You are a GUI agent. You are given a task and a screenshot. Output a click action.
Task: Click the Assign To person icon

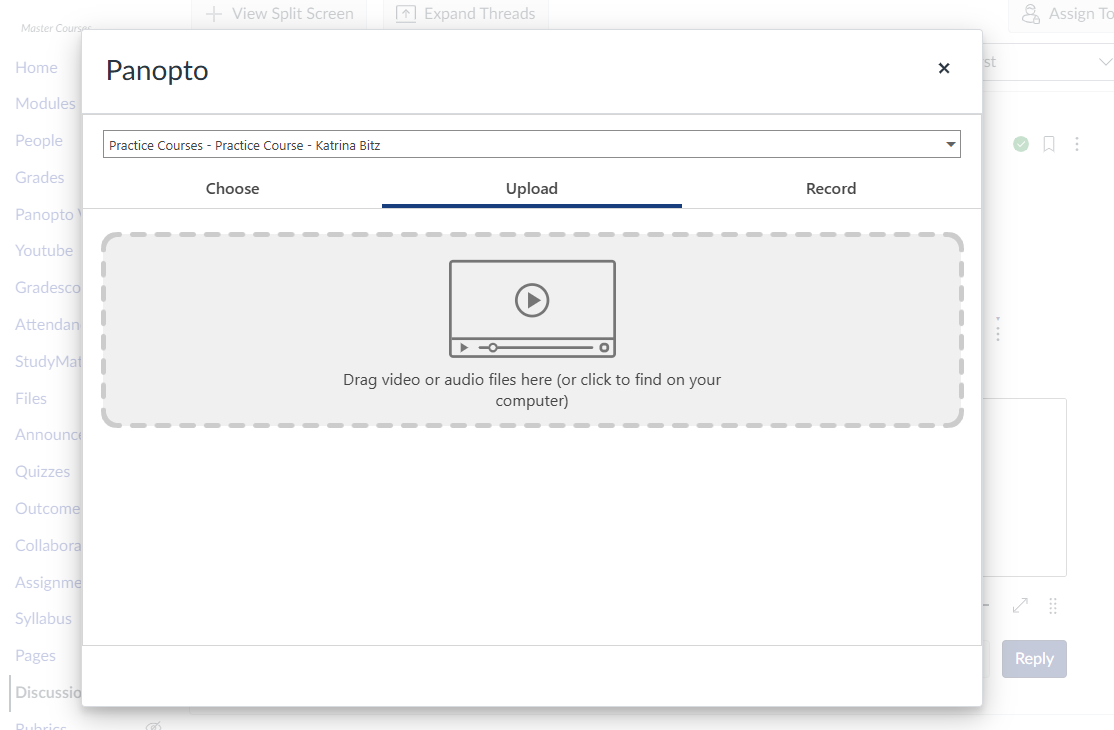1032,14
